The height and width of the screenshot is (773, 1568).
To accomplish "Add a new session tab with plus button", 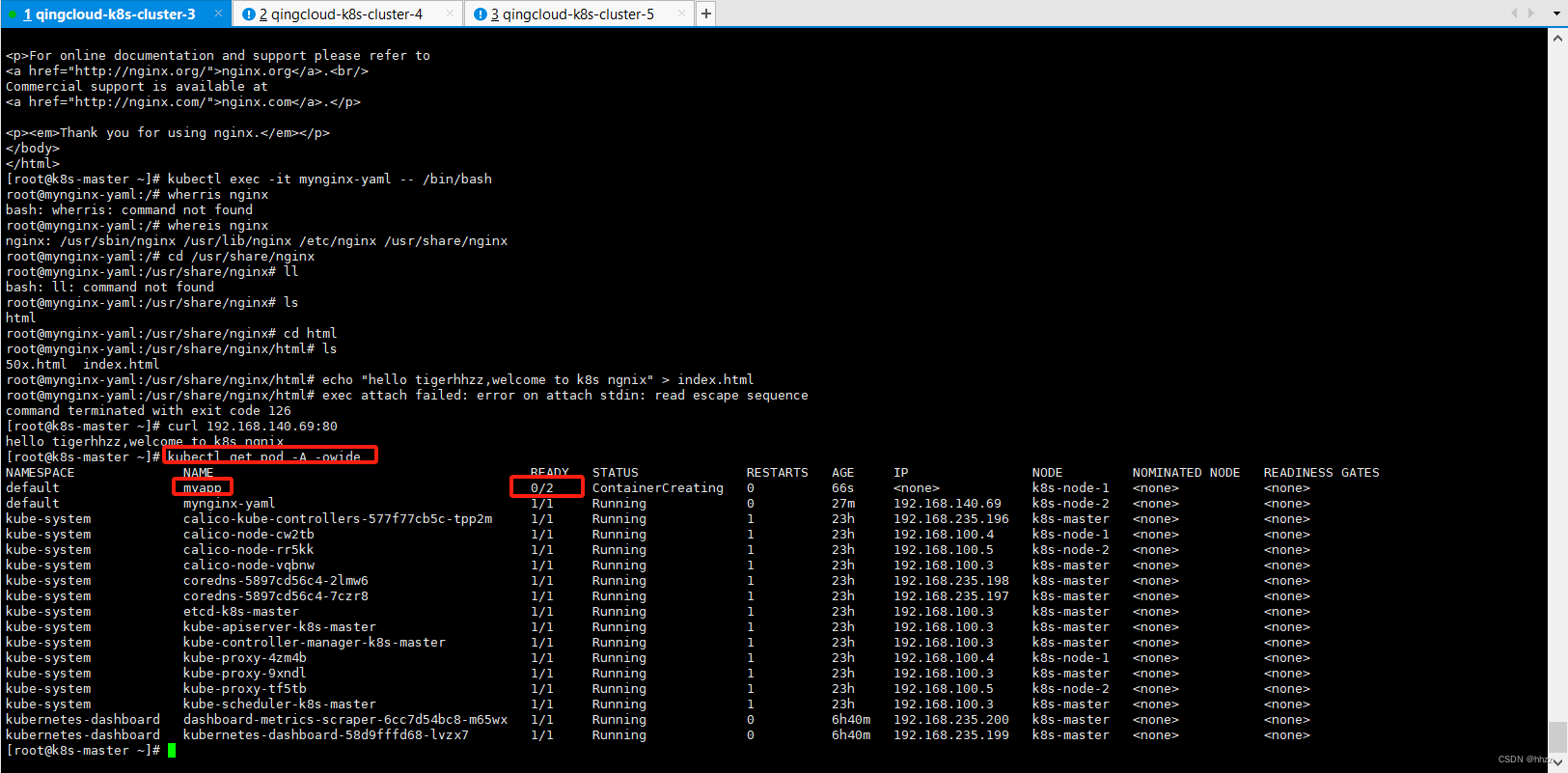I will tap(706, 14).
